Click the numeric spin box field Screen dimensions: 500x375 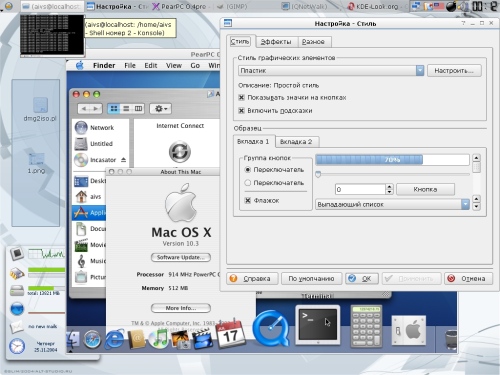(360, 189)
